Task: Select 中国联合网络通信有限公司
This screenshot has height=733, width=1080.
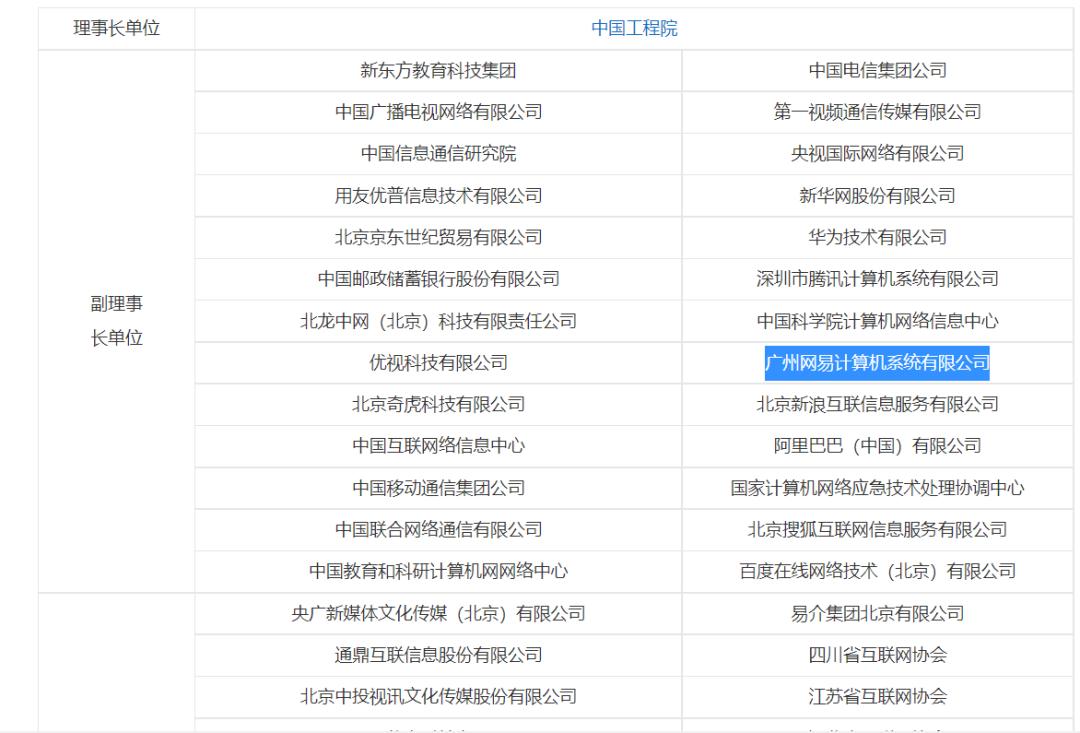Action: 438,530
